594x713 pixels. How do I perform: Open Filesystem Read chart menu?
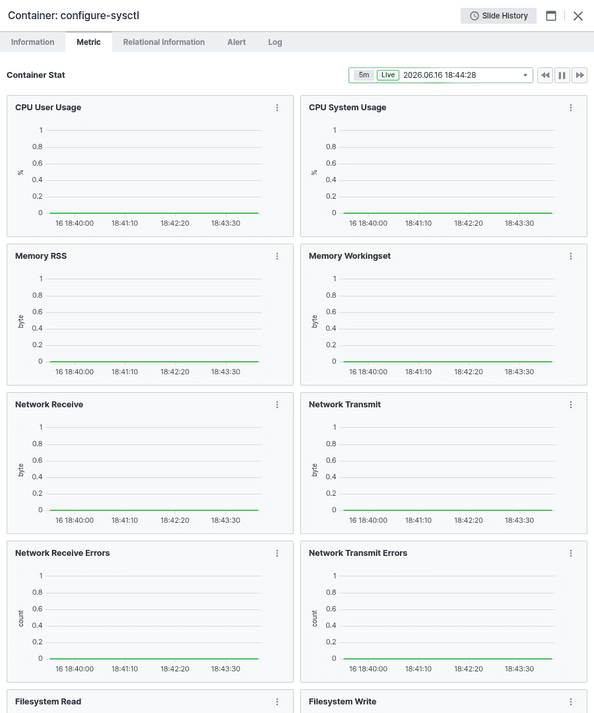click(x=277, y=702)
